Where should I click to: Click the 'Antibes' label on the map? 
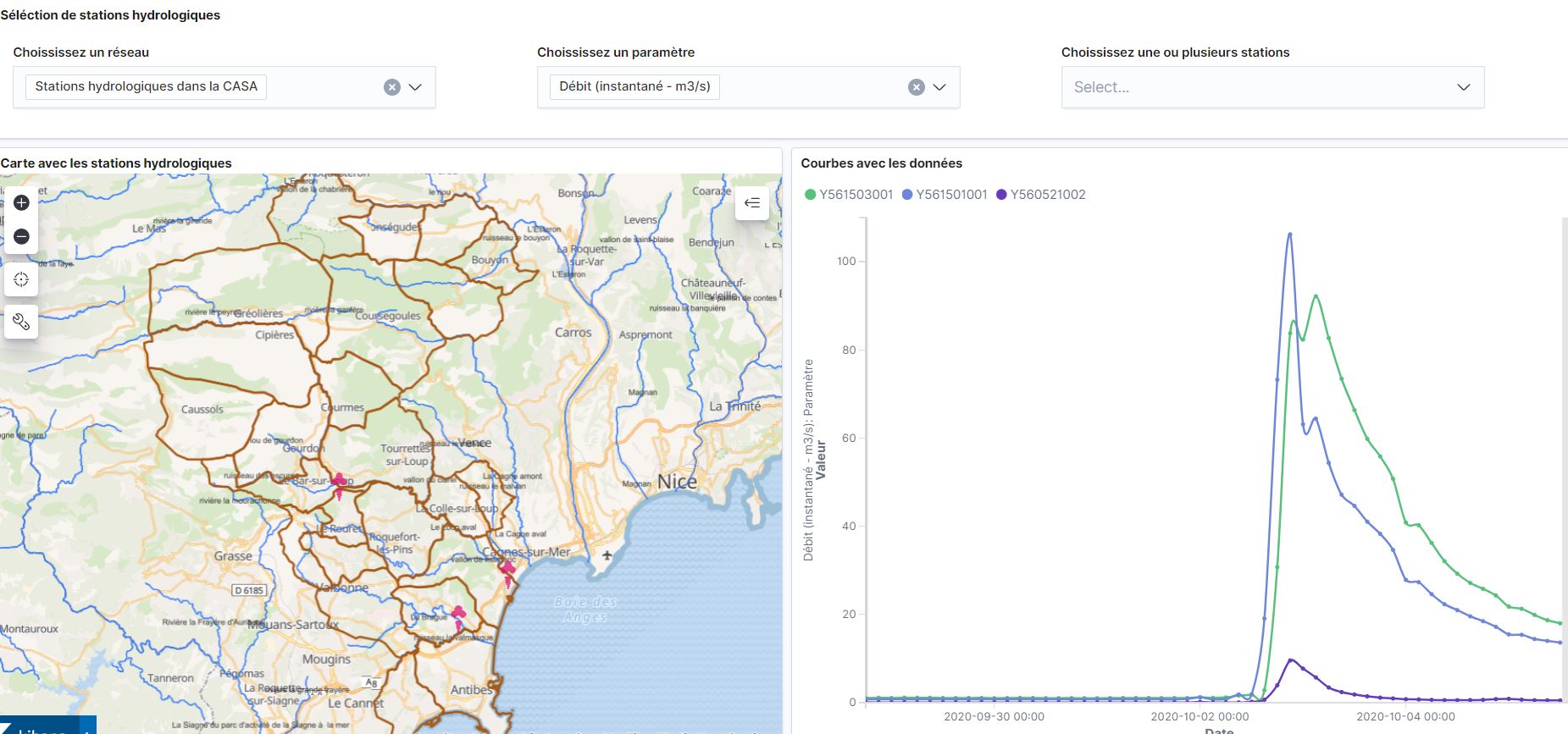click(472, 690)
